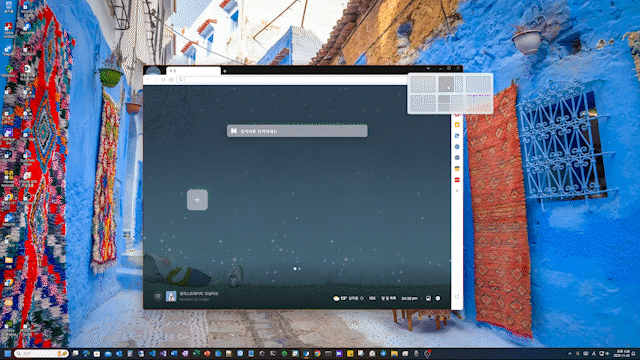
Task: Add a new browser tab
Action: pos(225,71)
